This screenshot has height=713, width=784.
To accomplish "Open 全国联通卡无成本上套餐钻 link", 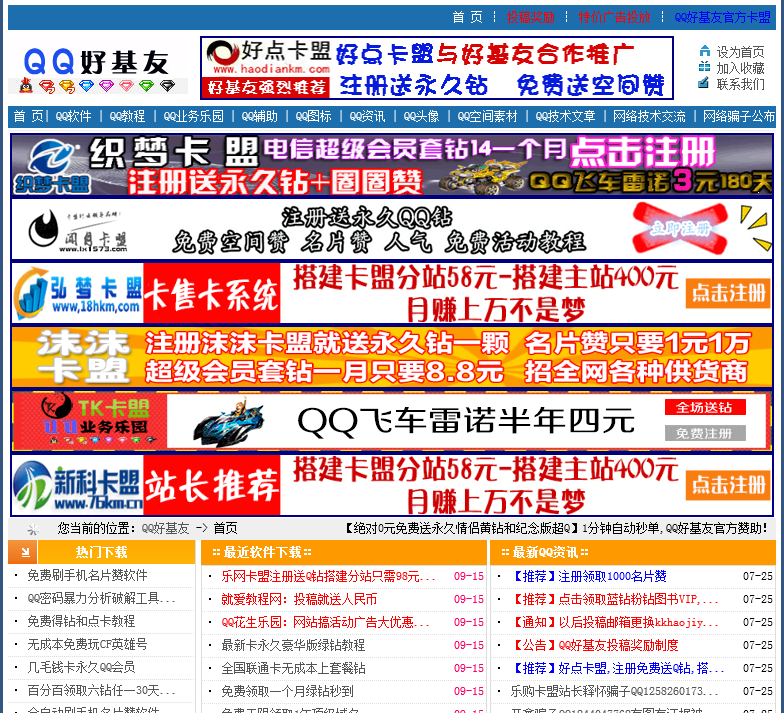I will (x=293, y=668).
